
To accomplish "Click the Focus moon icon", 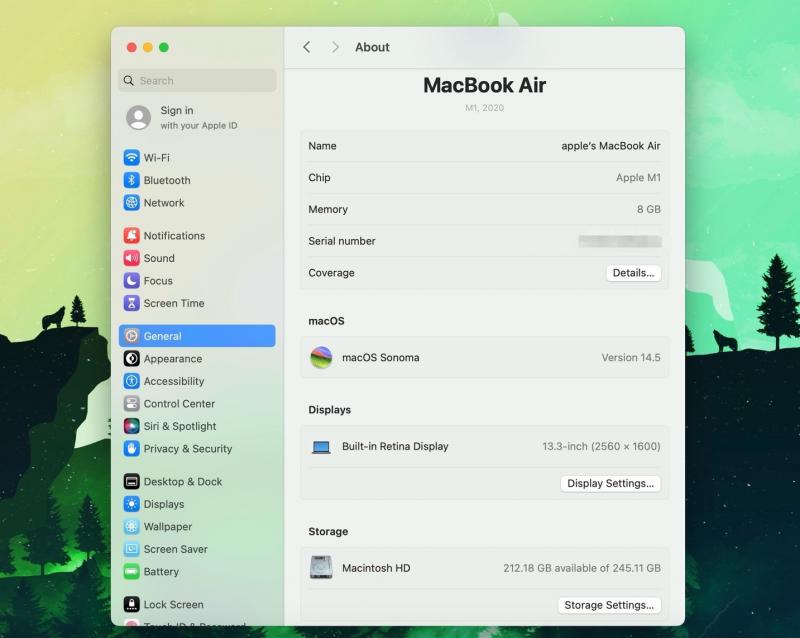I will 132,280.
